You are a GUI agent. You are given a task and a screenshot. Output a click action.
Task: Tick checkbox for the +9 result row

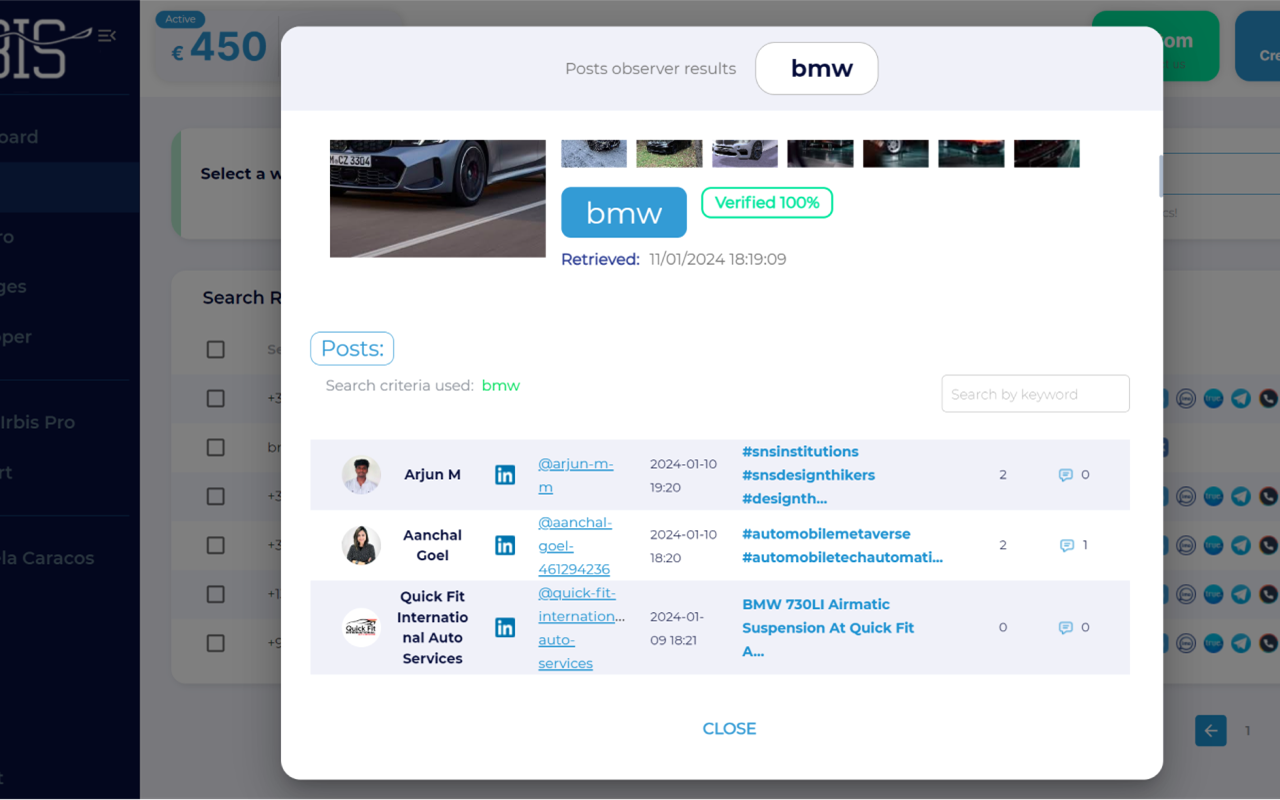(x=215, y=643)
